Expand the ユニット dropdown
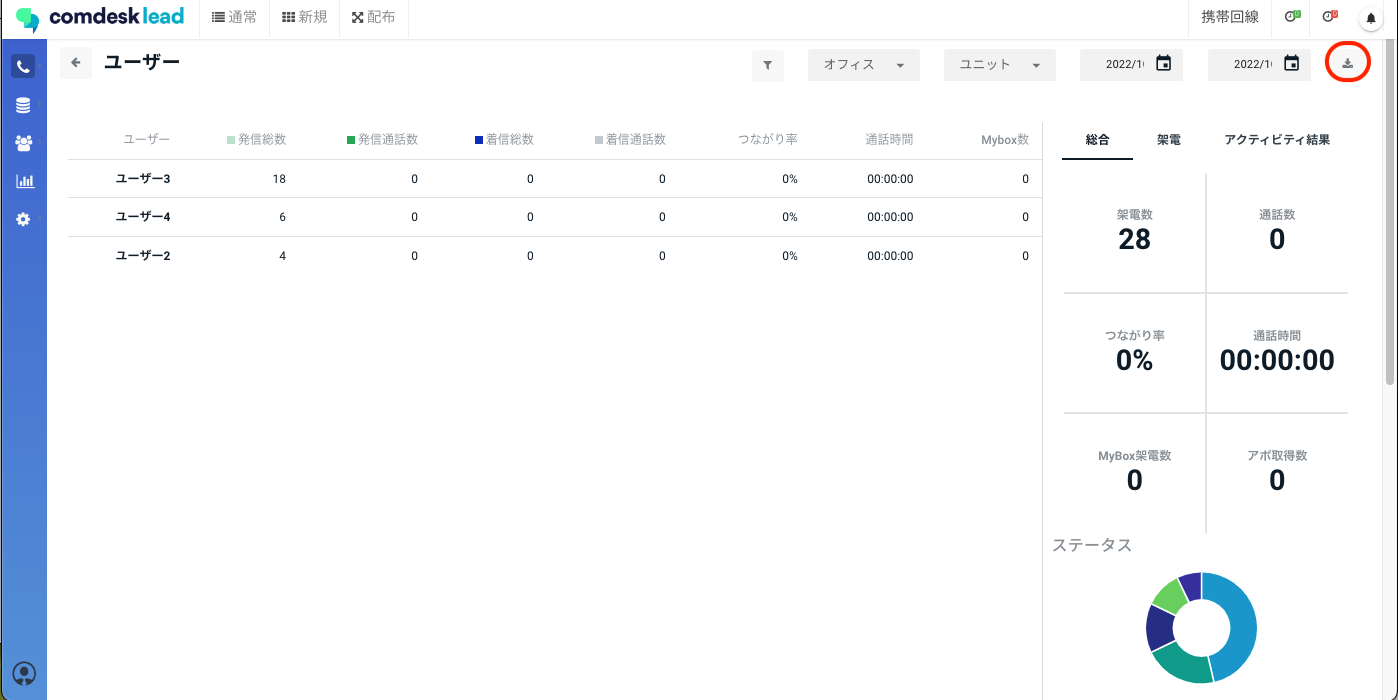This screenshot has width=1398, height=700. [999, 65]
